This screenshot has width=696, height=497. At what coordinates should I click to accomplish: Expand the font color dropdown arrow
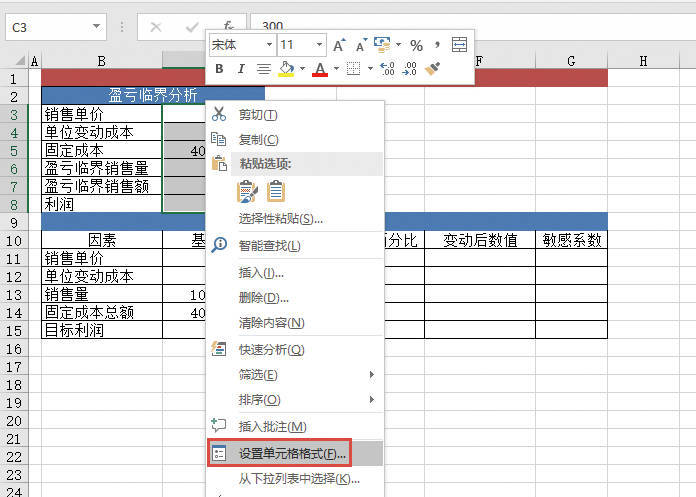coord(336,69)
